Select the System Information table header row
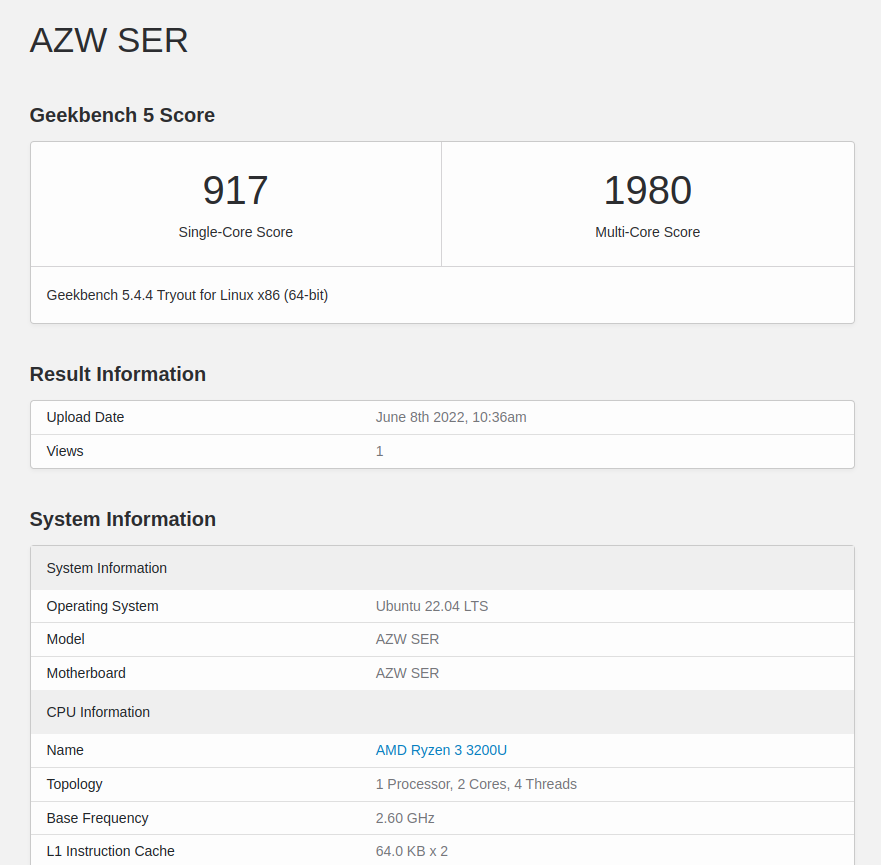Image resolution: width=881 pixels, height=865 pixels. (442, 568)
